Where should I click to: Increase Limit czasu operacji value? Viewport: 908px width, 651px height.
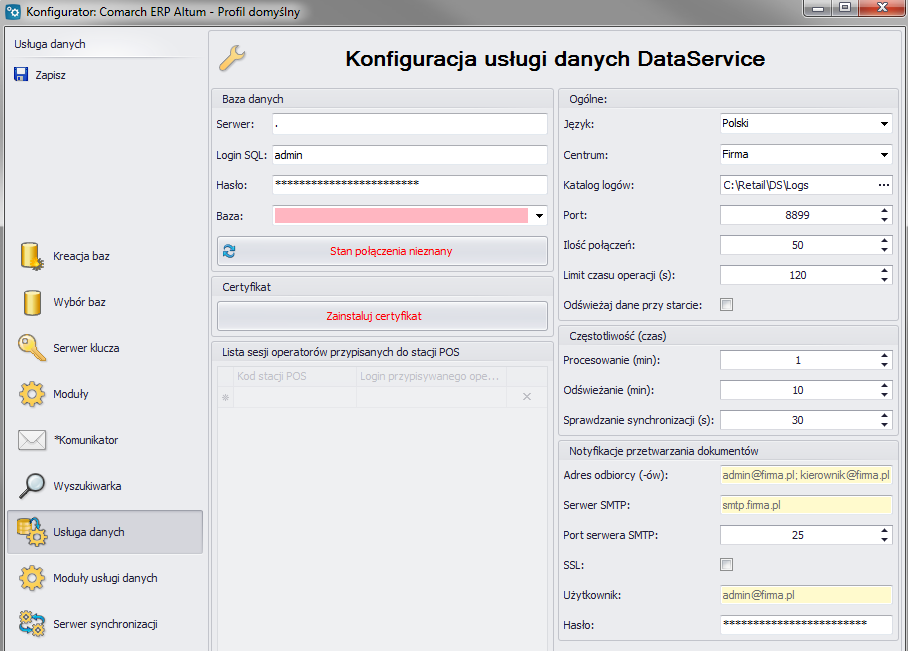coord(884,270)
